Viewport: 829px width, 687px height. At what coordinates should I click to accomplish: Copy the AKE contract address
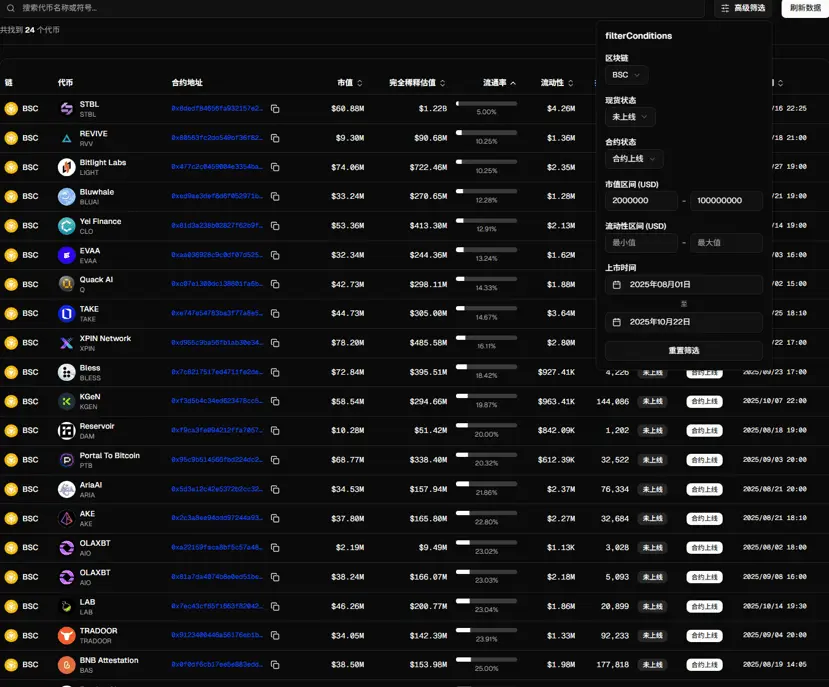click(275, 518)
